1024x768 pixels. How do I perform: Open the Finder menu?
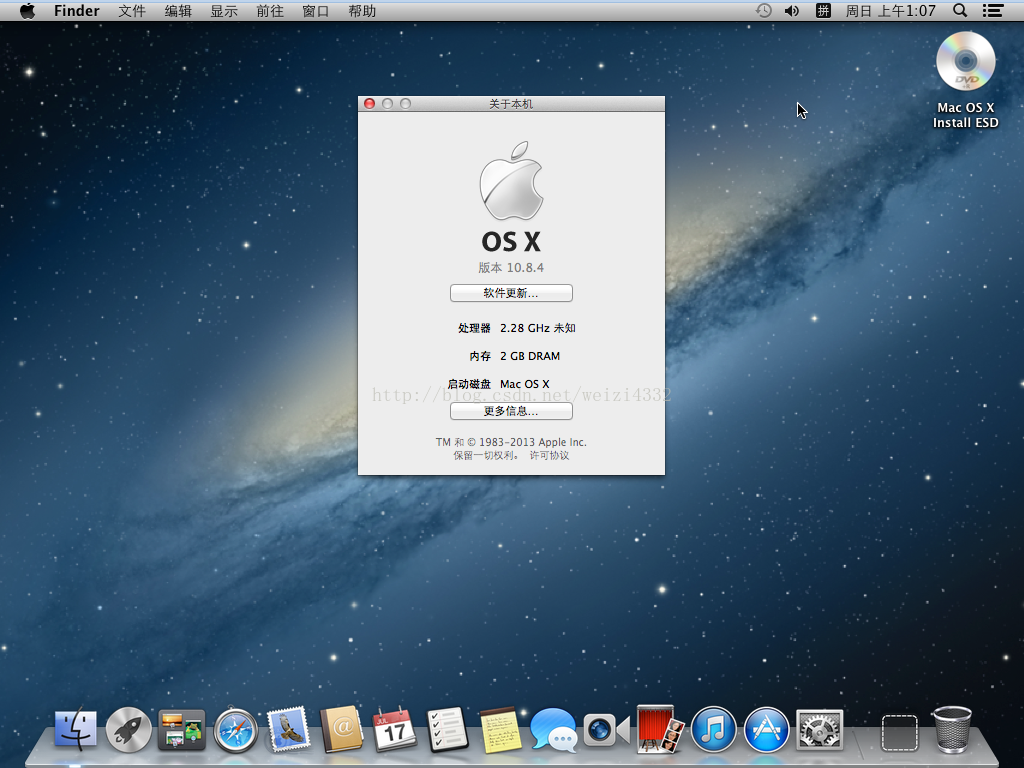point(76,11)
